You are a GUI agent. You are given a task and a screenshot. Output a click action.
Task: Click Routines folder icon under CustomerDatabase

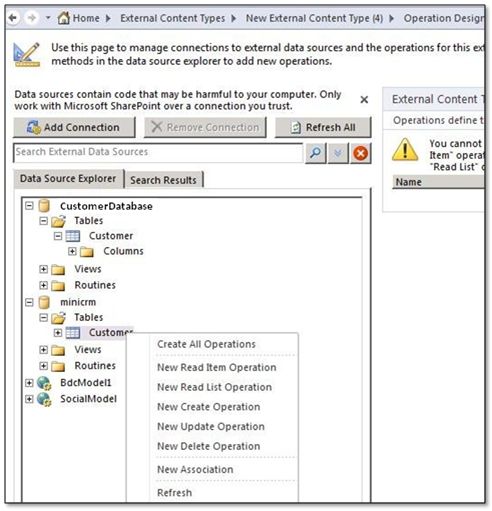click(x=58, y=286)
